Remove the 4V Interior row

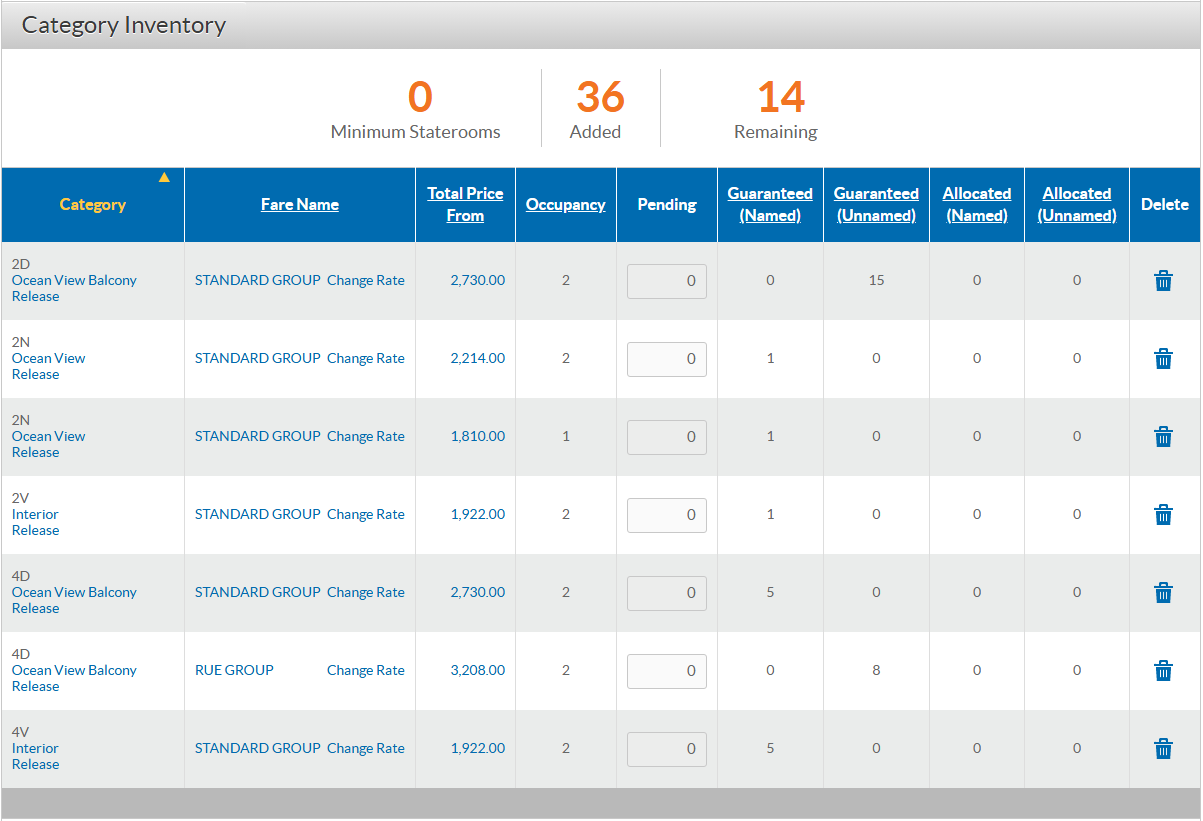click(x=1163, y=749)
